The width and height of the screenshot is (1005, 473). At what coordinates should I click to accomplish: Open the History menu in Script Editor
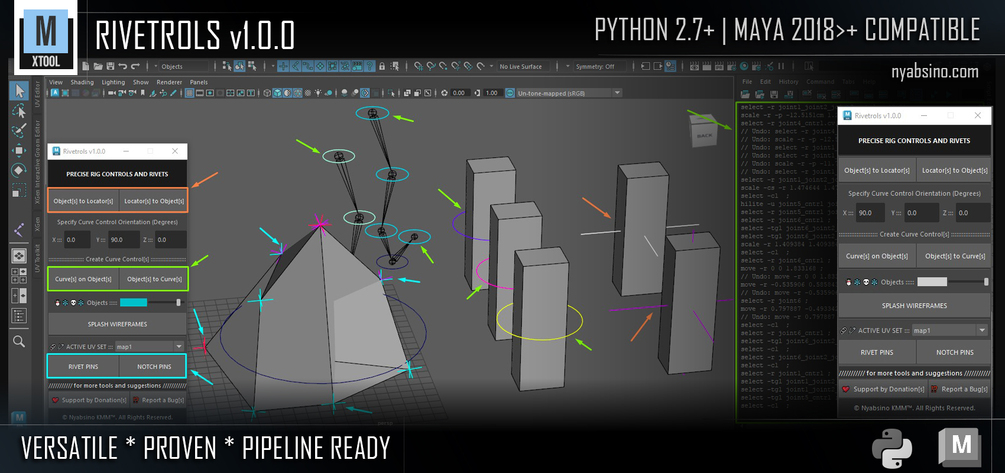tap(788, 82)
